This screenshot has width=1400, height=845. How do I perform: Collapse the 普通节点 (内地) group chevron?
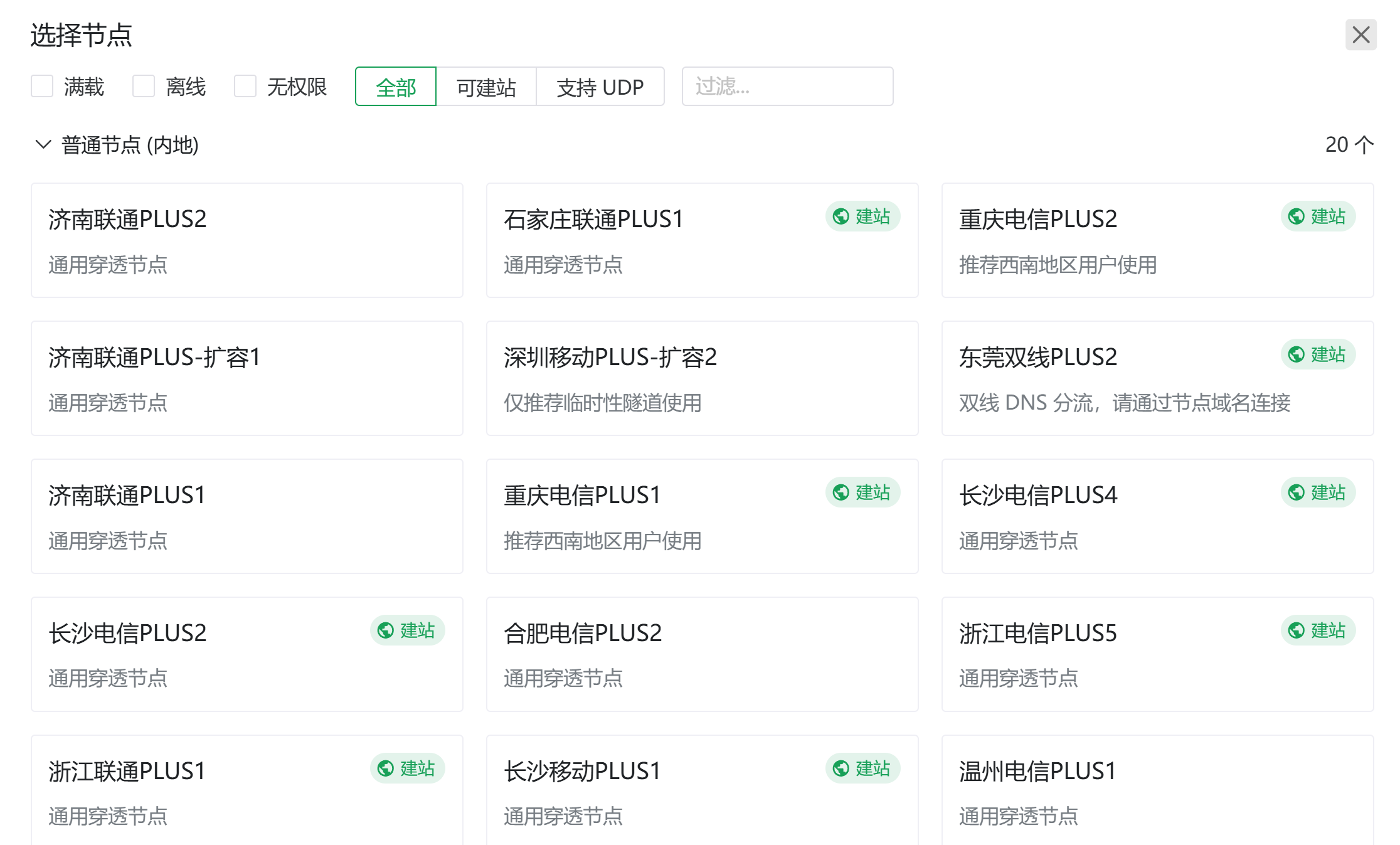pos(43,145)
